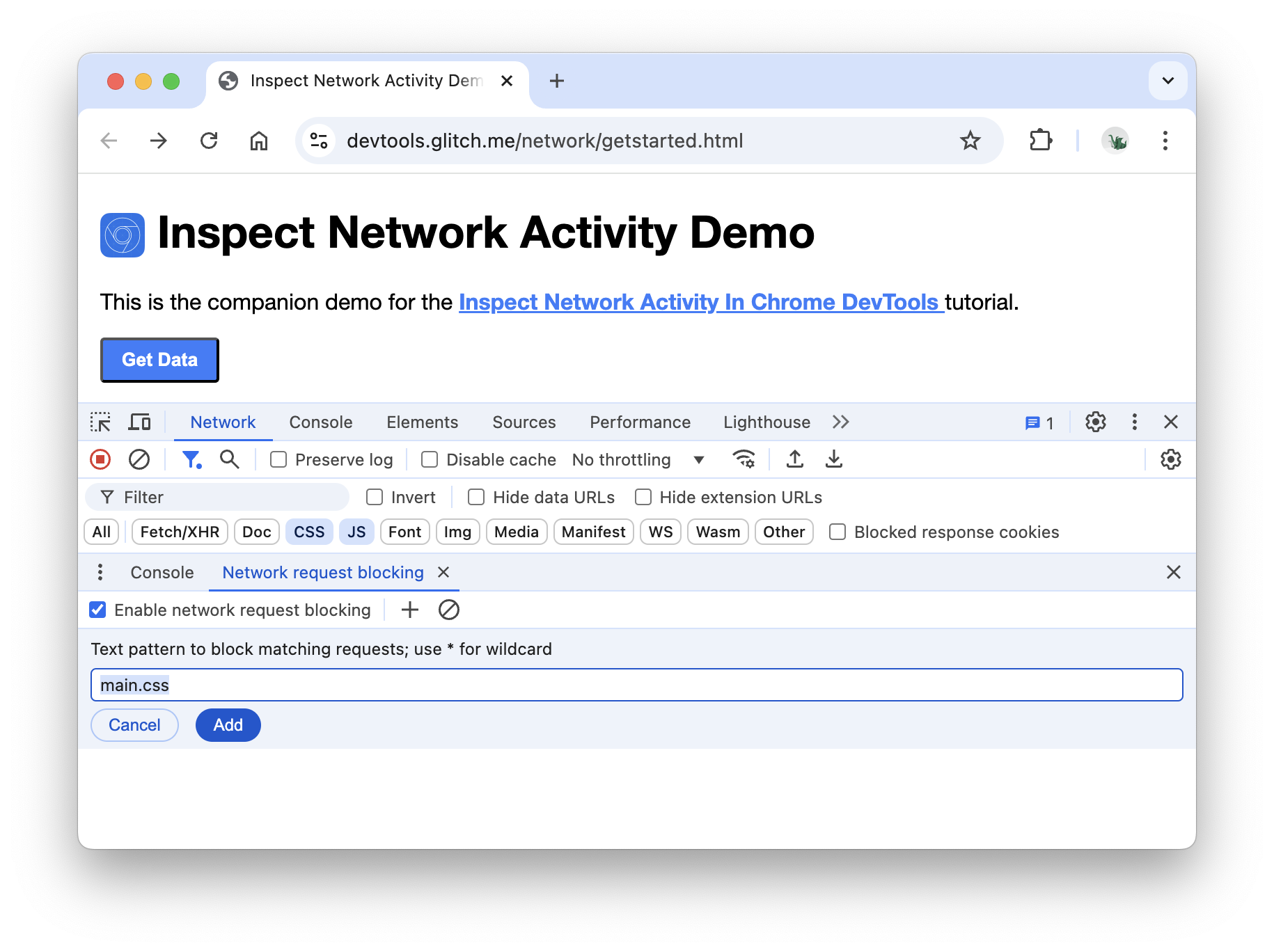Open the drawer options three-dot menu
This screenshot has width=1274, height=952.
click(x=100, y=572)
